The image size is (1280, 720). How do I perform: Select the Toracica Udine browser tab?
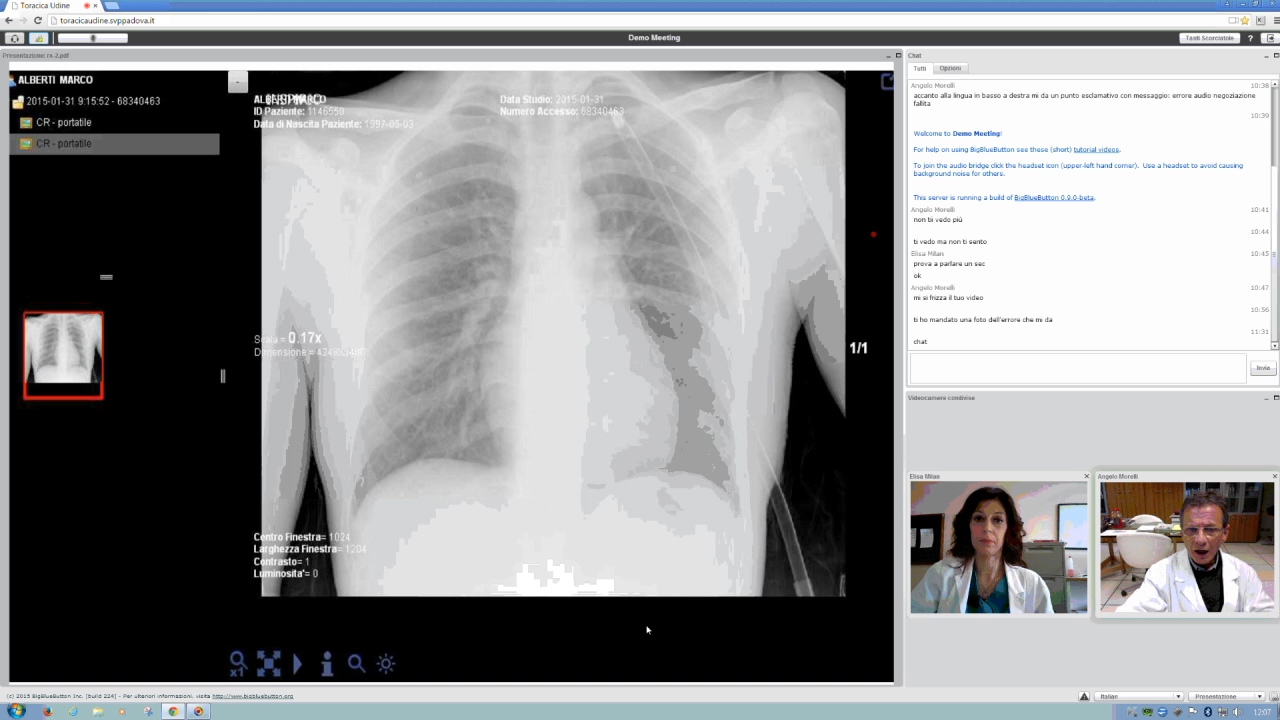point(52,6)
